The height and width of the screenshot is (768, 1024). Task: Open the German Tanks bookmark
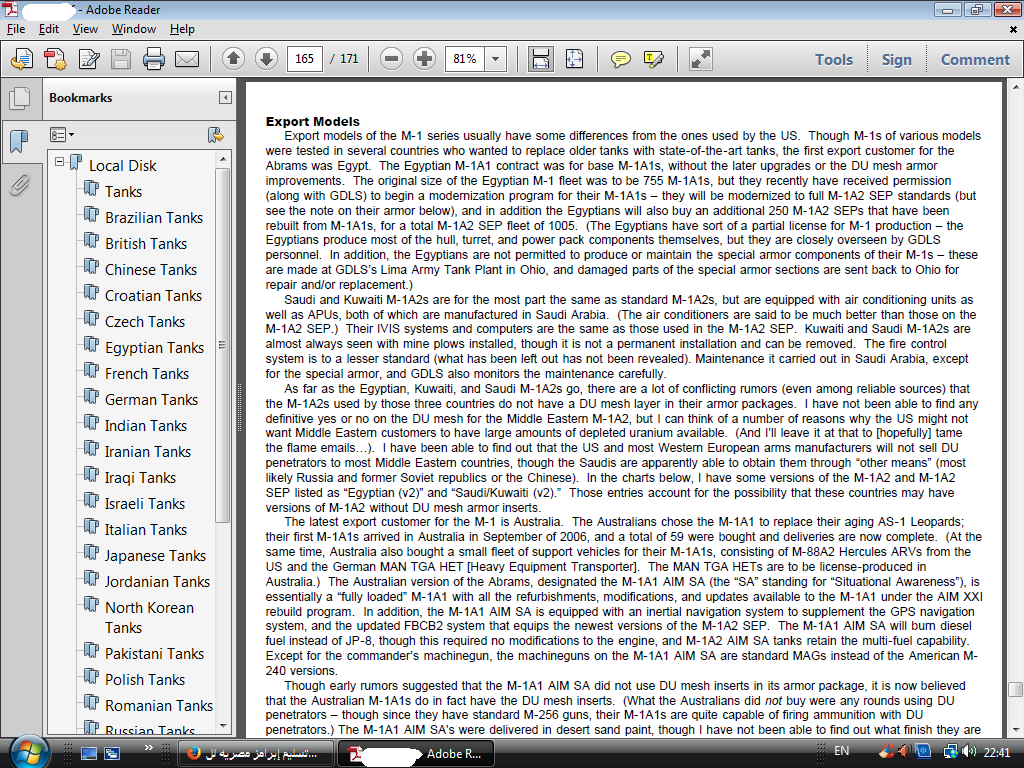(151, 400)
